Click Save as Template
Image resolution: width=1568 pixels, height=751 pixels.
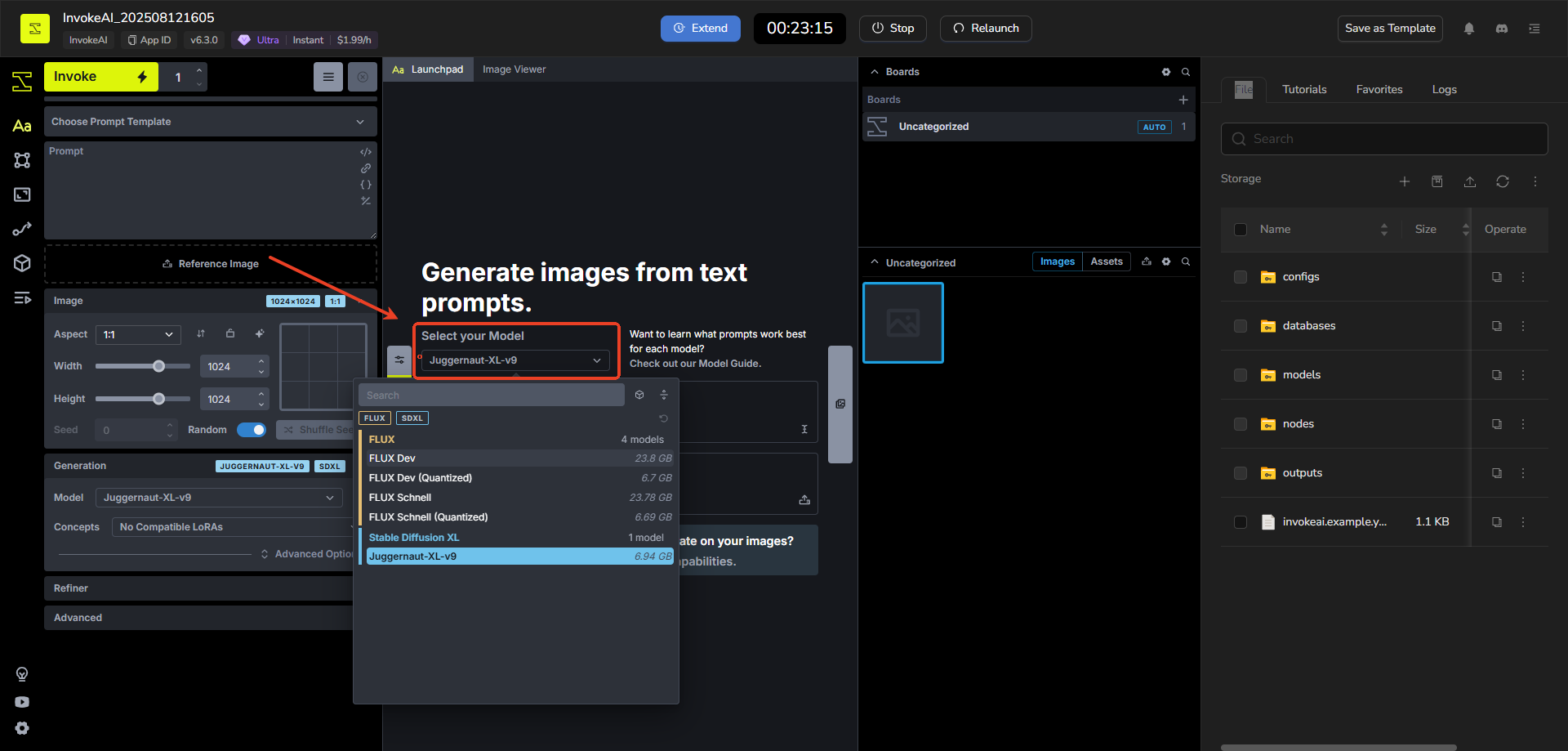(1390, 29)
